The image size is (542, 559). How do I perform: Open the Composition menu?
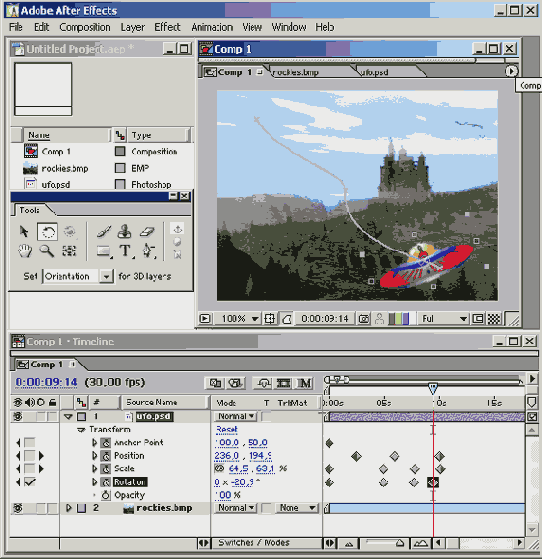point(85,27)
